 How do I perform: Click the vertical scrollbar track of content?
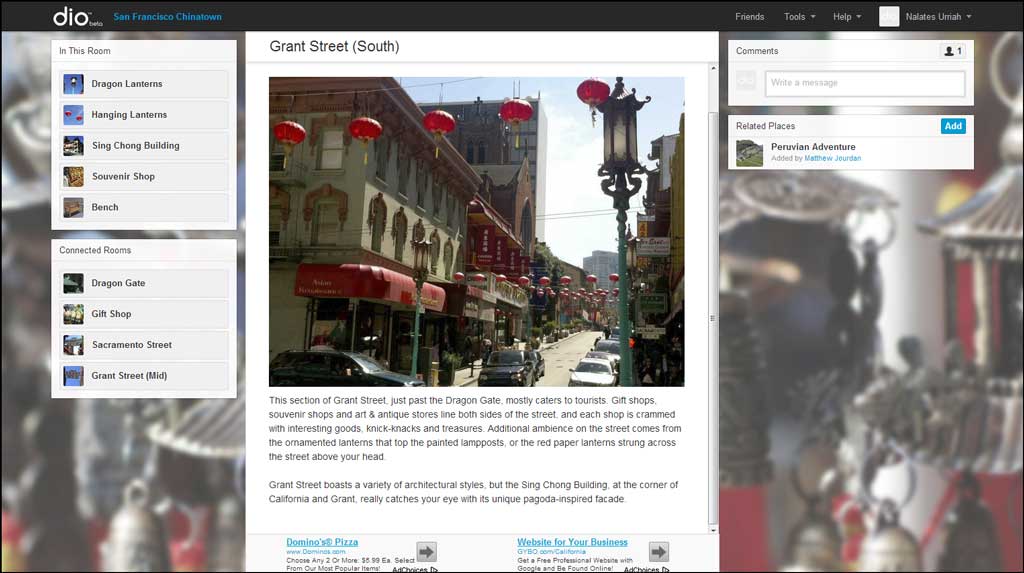click(x=712, y=299)
